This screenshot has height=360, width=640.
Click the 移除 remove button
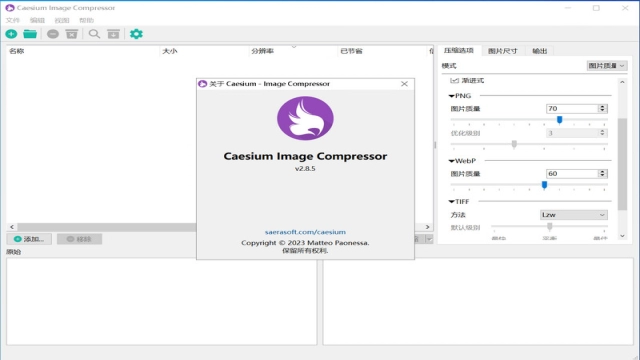click(x=79, y=239)
